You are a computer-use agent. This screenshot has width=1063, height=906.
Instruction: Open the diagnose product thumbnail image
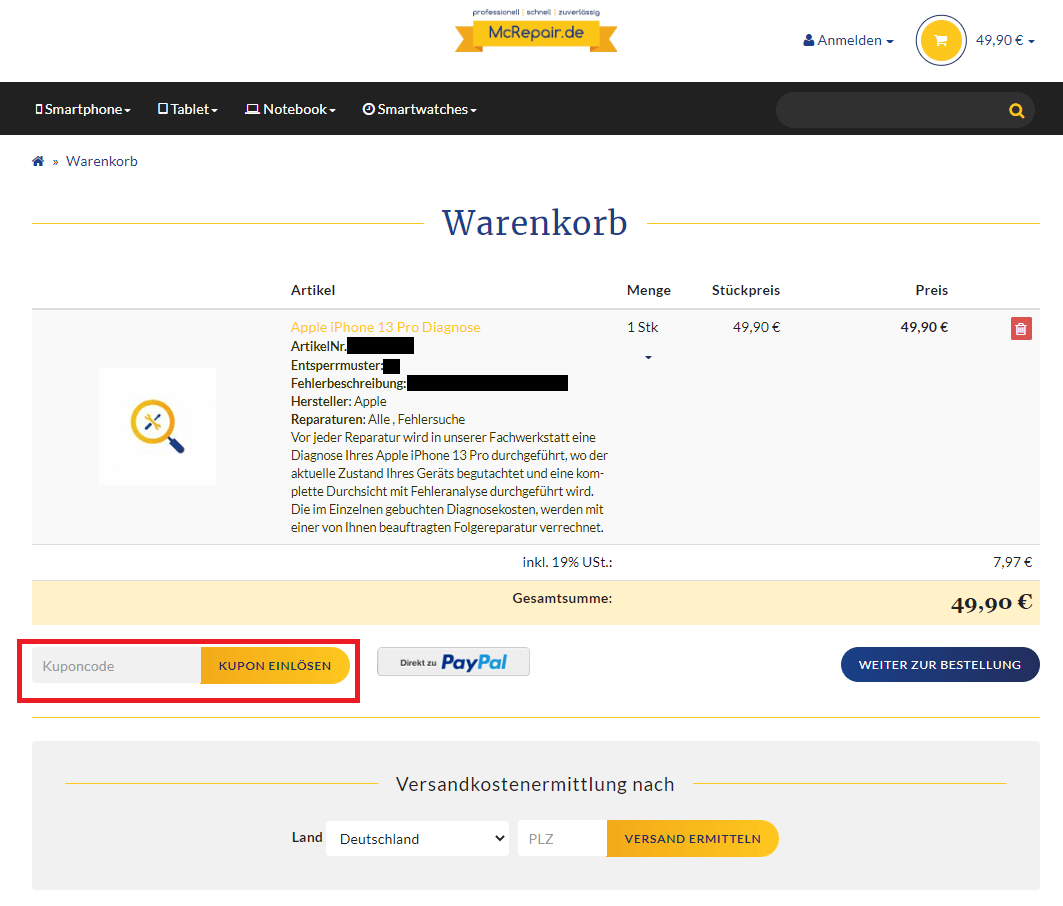click(157, 427)
